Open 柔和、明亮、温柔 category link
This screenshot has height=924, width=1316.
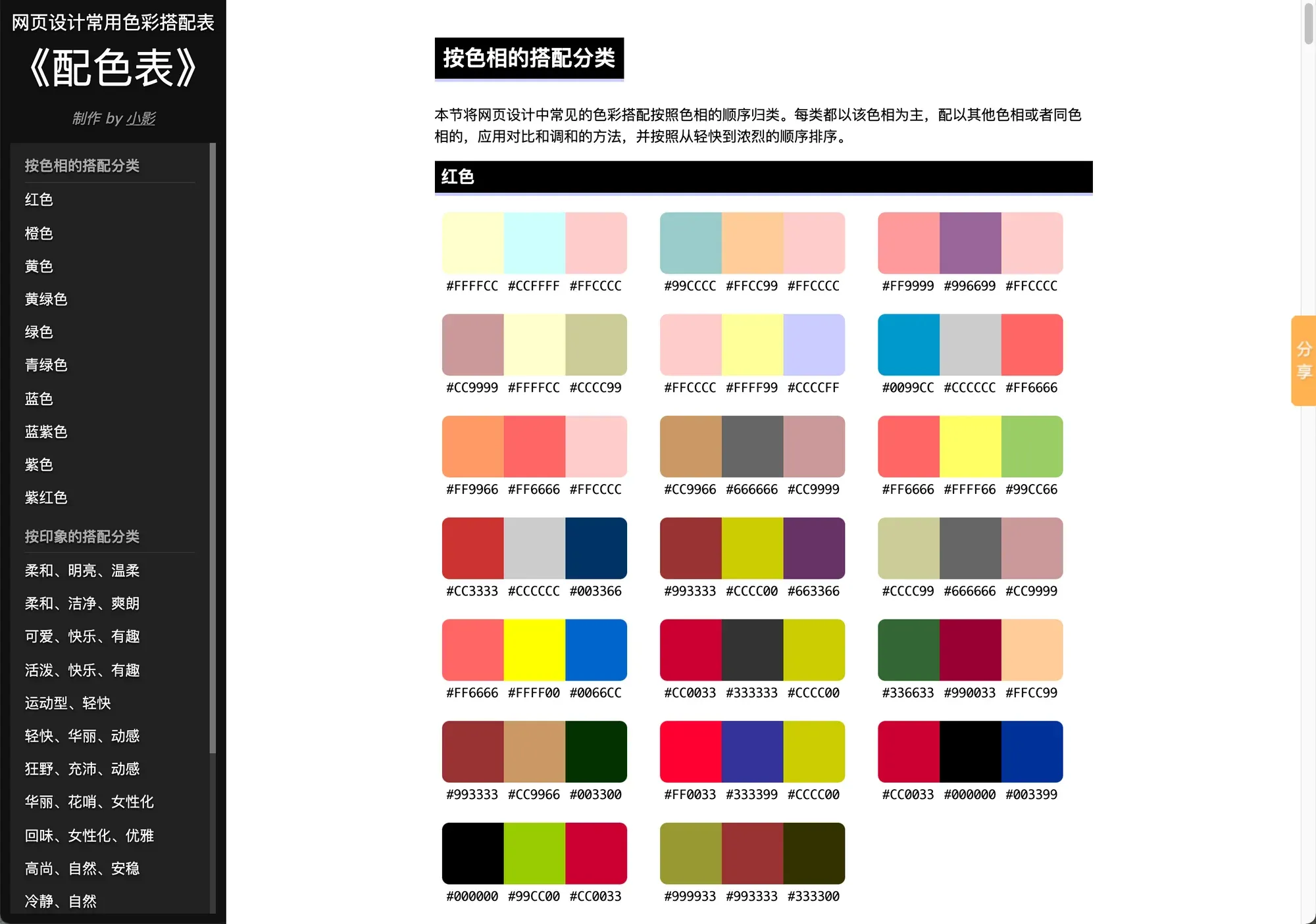point(82,571)
